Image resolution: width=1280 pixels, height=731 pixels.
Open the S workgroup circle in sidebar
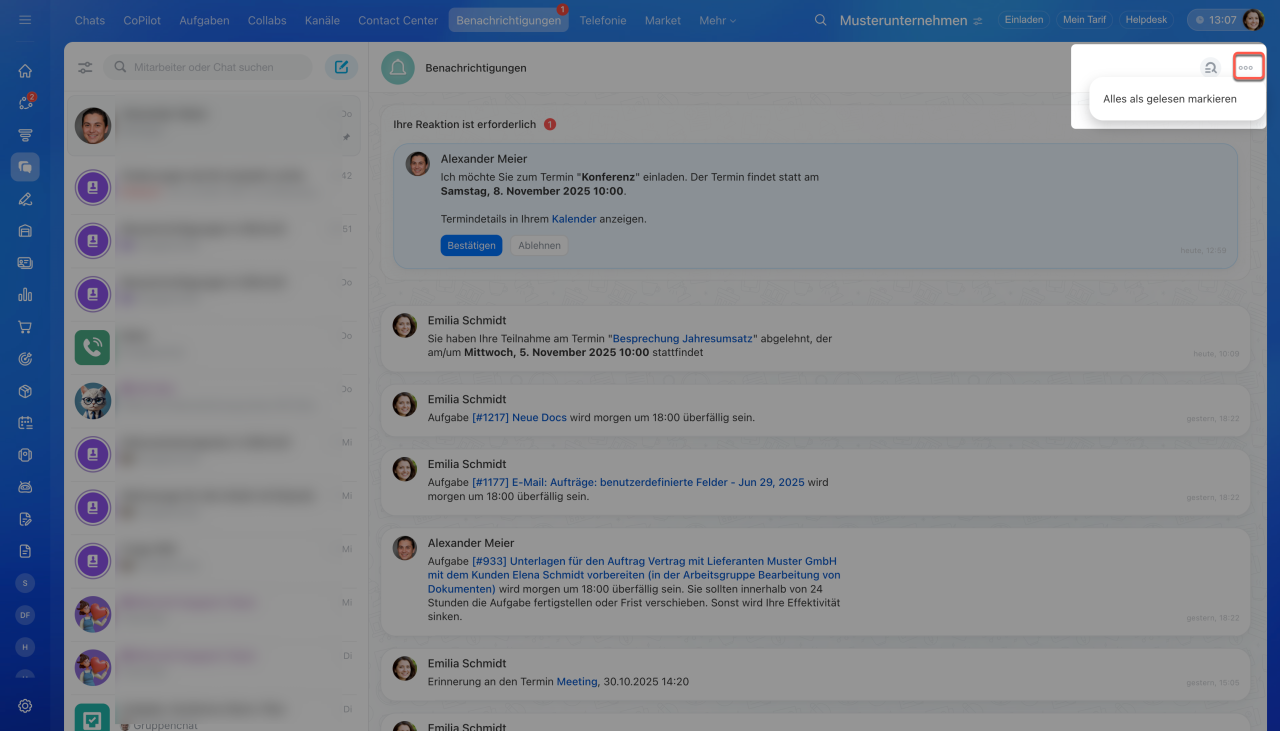(x=25, y=583)
